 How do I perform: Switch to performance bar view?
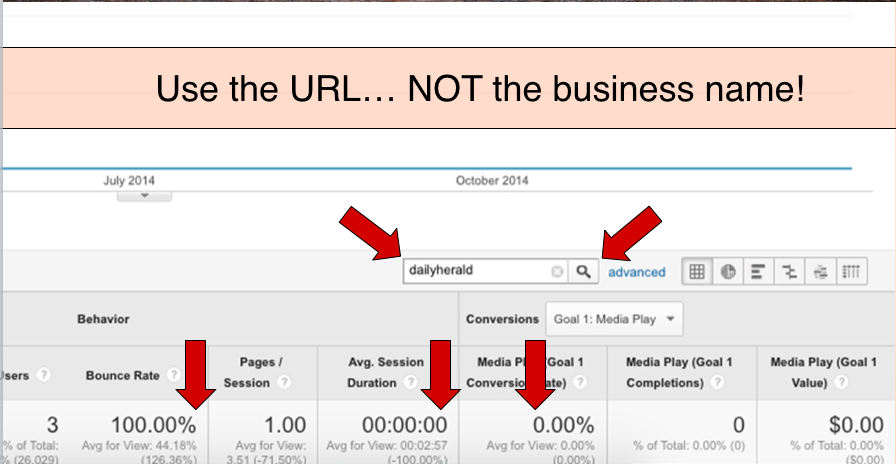point(758,271)
